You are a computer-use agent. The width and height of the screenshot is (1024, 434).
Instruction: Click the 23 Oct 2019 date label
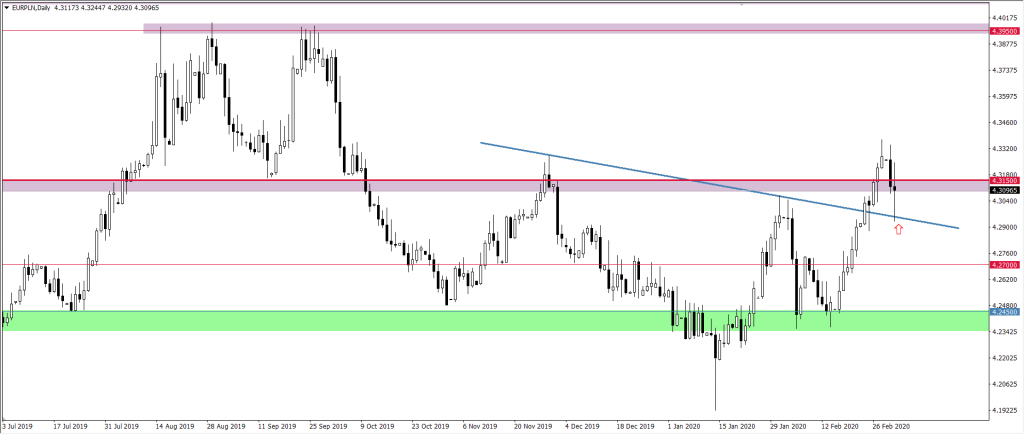point(430,424)
